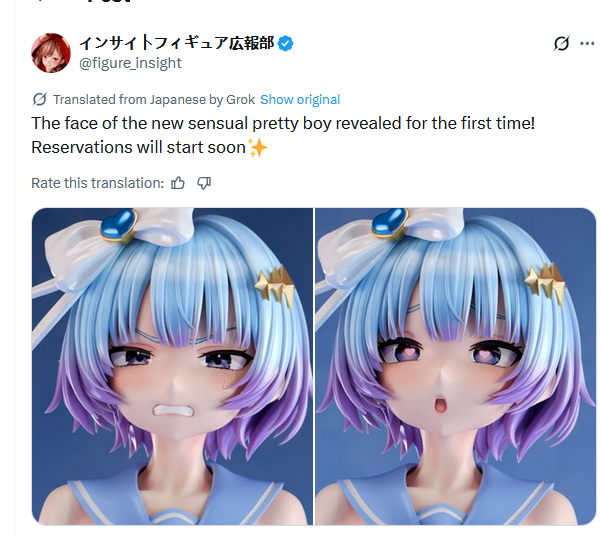The width and height of the screenshot is (601, 535).
Task: Open the three-dot more options menu
Action: (587, 43)
